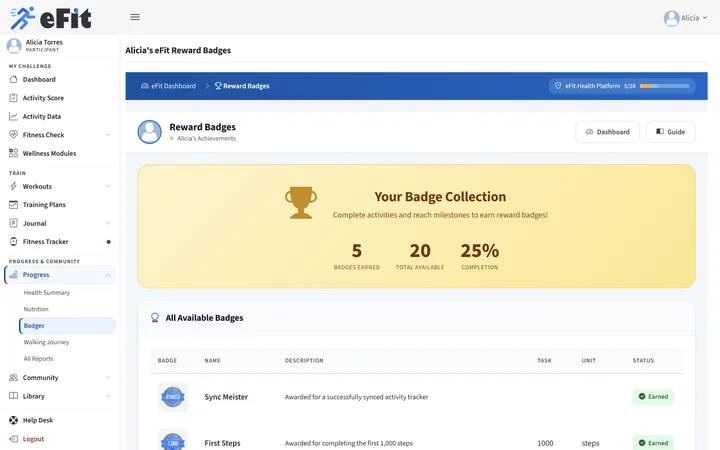This screenshot has height=450, width=720.
Task: Click the Workouts lightning bolt icon
Action: click(13, 186)
